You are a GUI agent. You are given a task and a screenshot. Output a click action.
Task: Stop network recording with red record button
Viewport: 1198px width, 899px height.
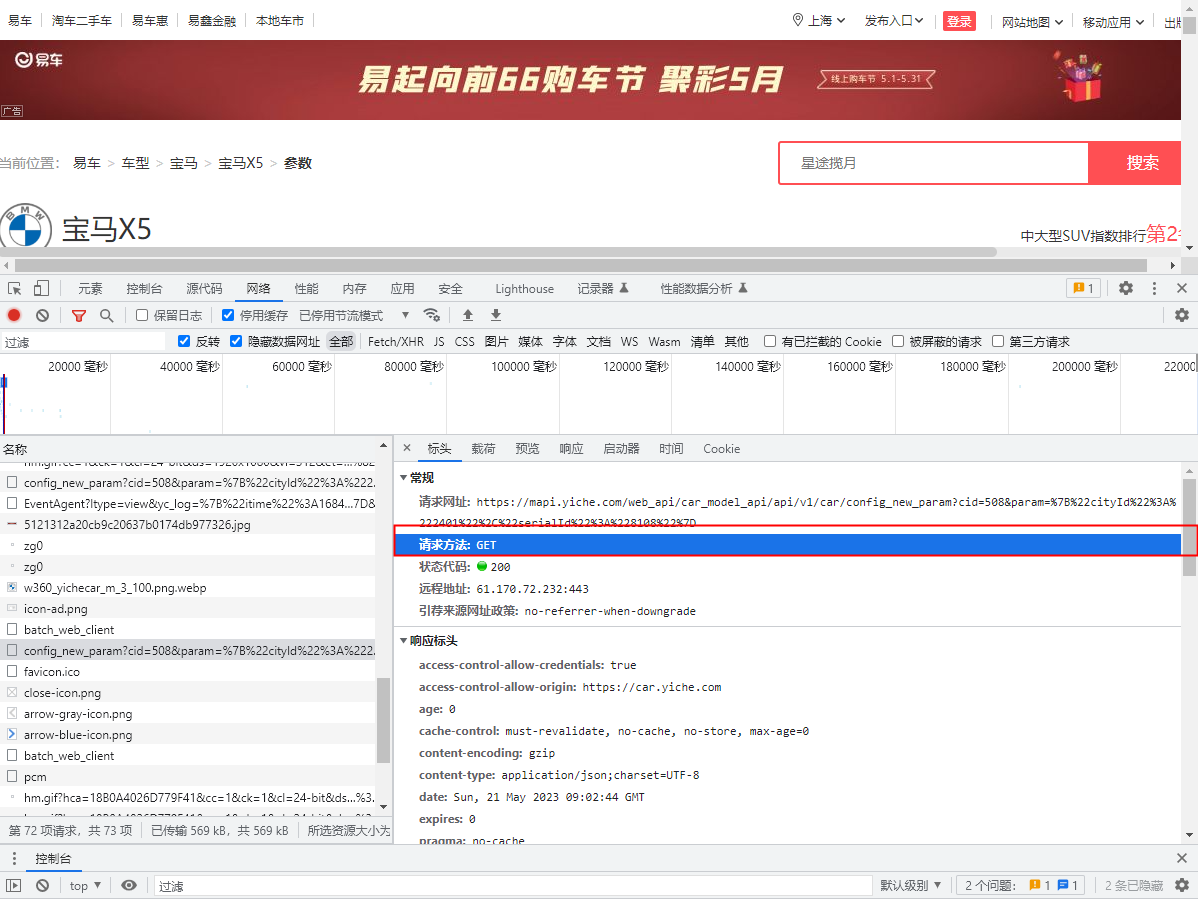tap(14, 315)
